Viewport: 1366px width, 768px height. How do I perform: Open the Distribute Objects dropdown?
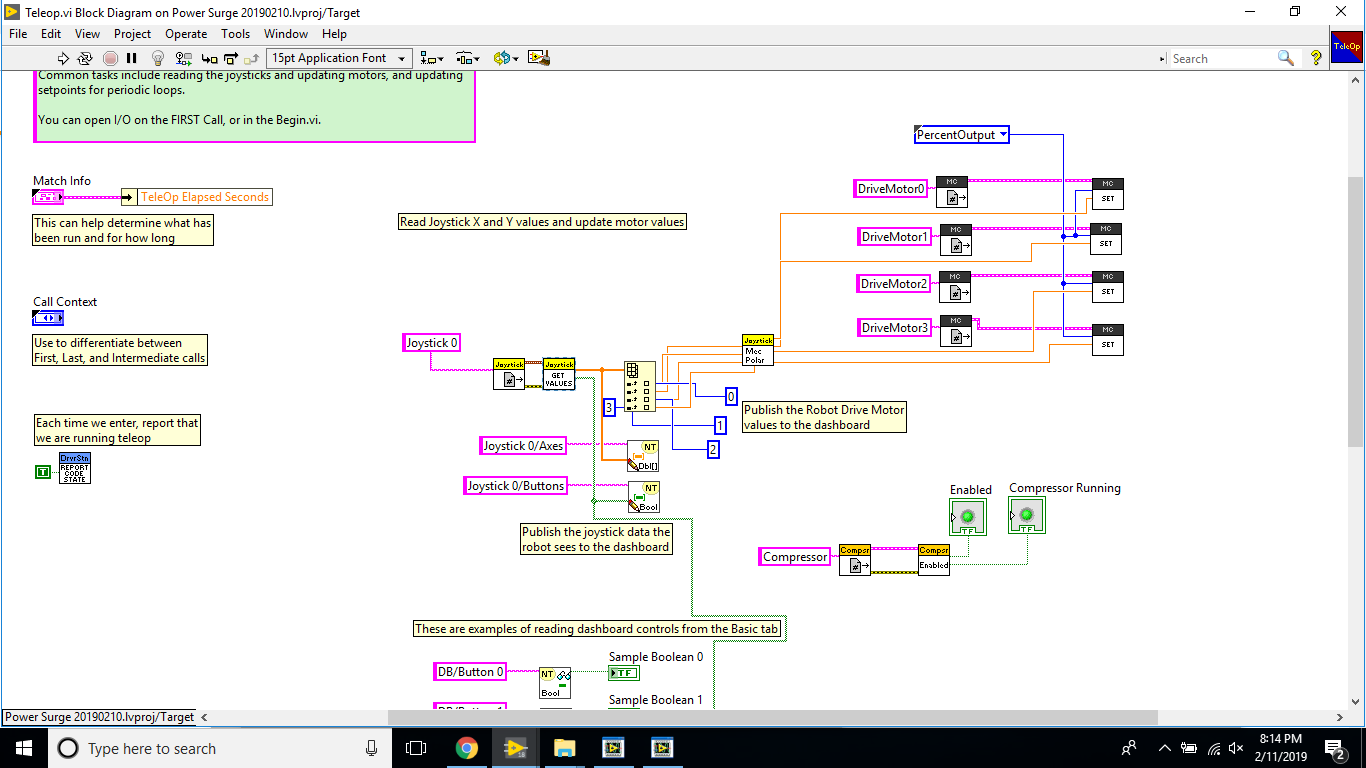[x=468, y=58]
